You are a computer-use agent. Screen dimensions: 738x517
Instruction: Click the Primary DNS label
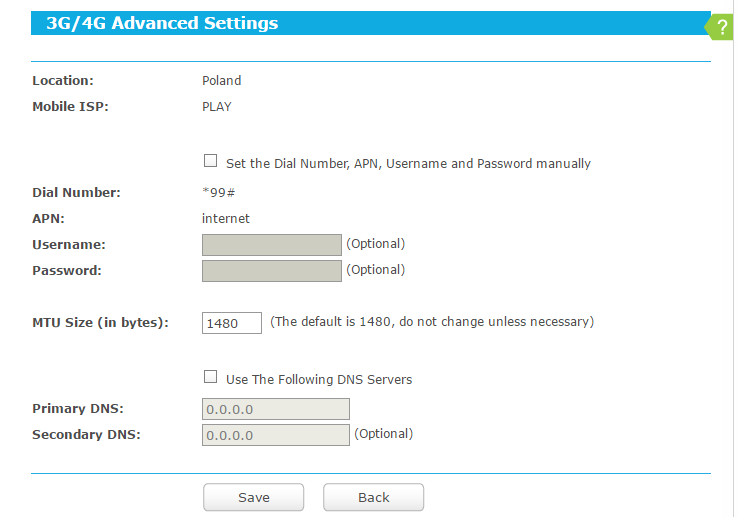[78, 408]
